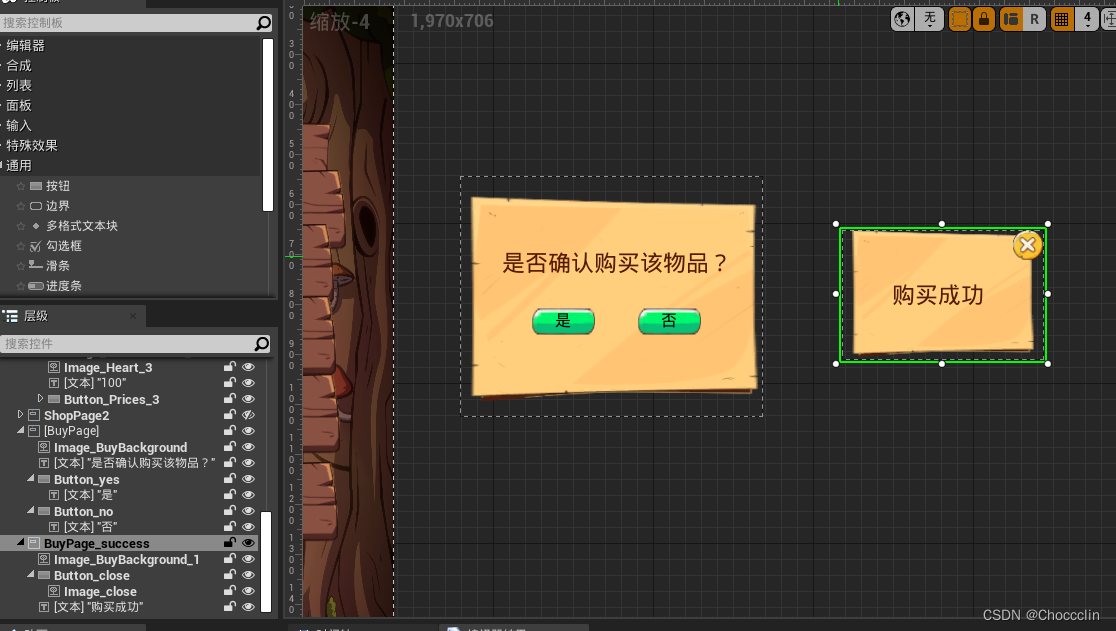Collapse the Button_close tree node
Viewport: 1116px width, 631px height.
pyautogui.click(x=31, y=575)
